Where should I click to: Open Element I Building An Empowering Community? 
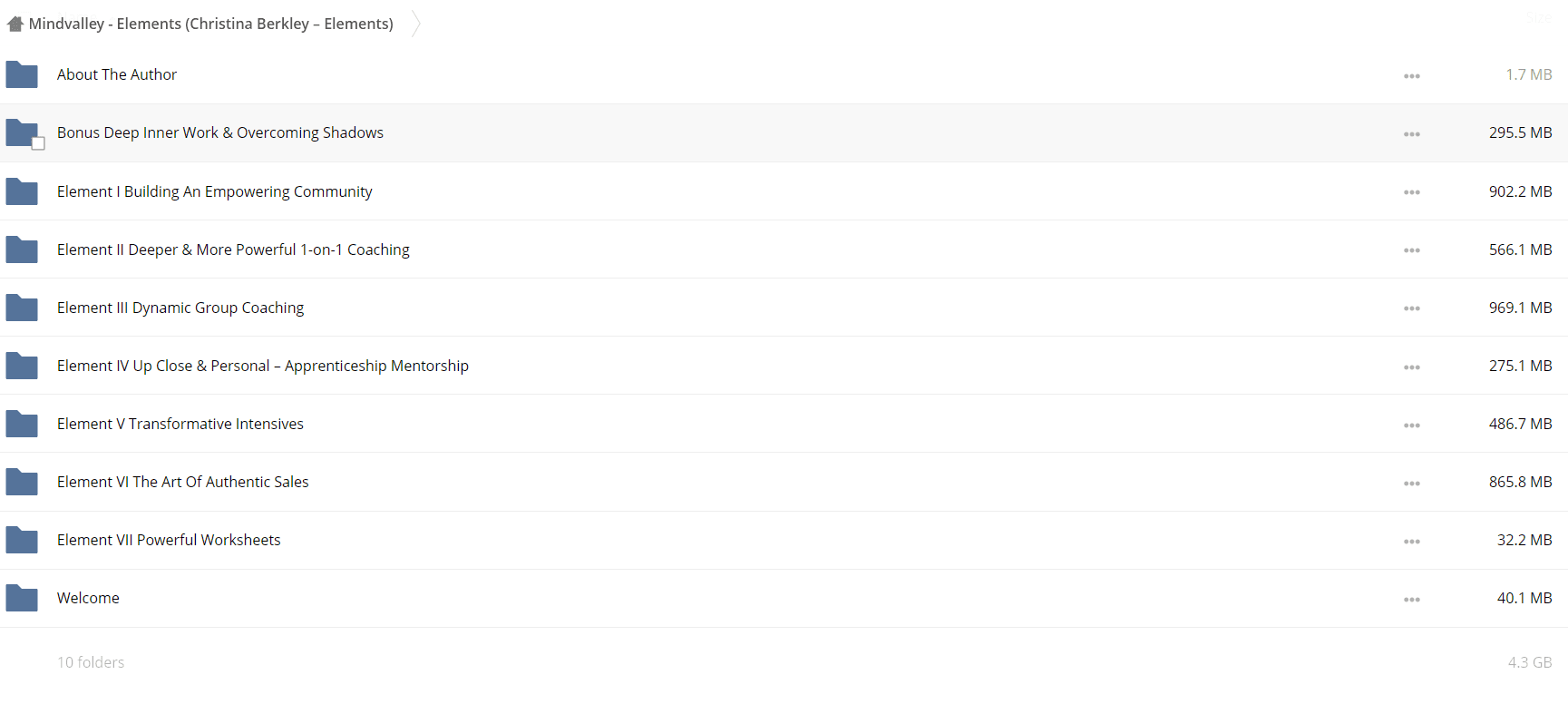[x=215, y=191]
